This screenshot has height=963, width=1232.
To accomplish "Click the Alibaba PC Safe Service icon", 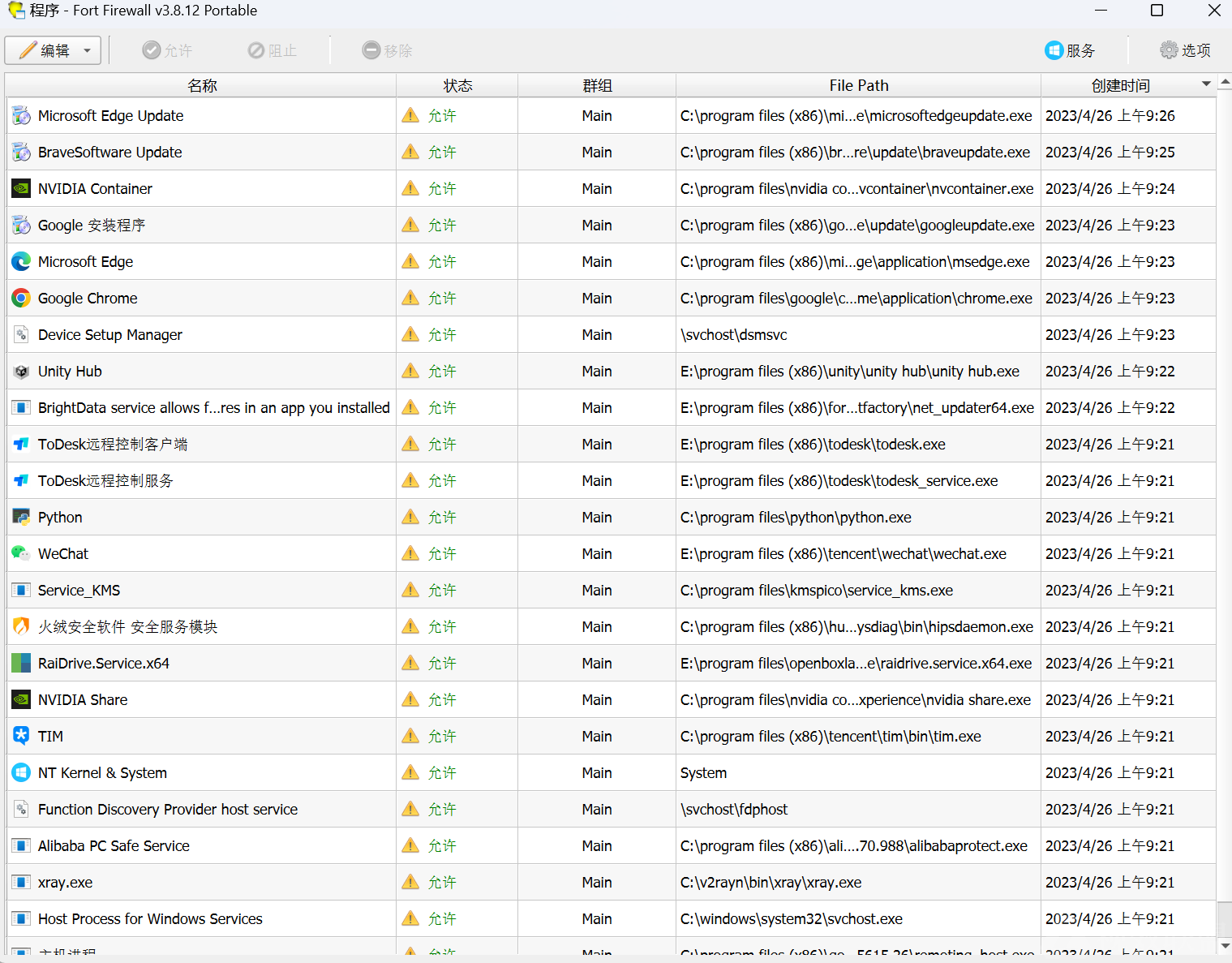I will [x=21, y=846].
